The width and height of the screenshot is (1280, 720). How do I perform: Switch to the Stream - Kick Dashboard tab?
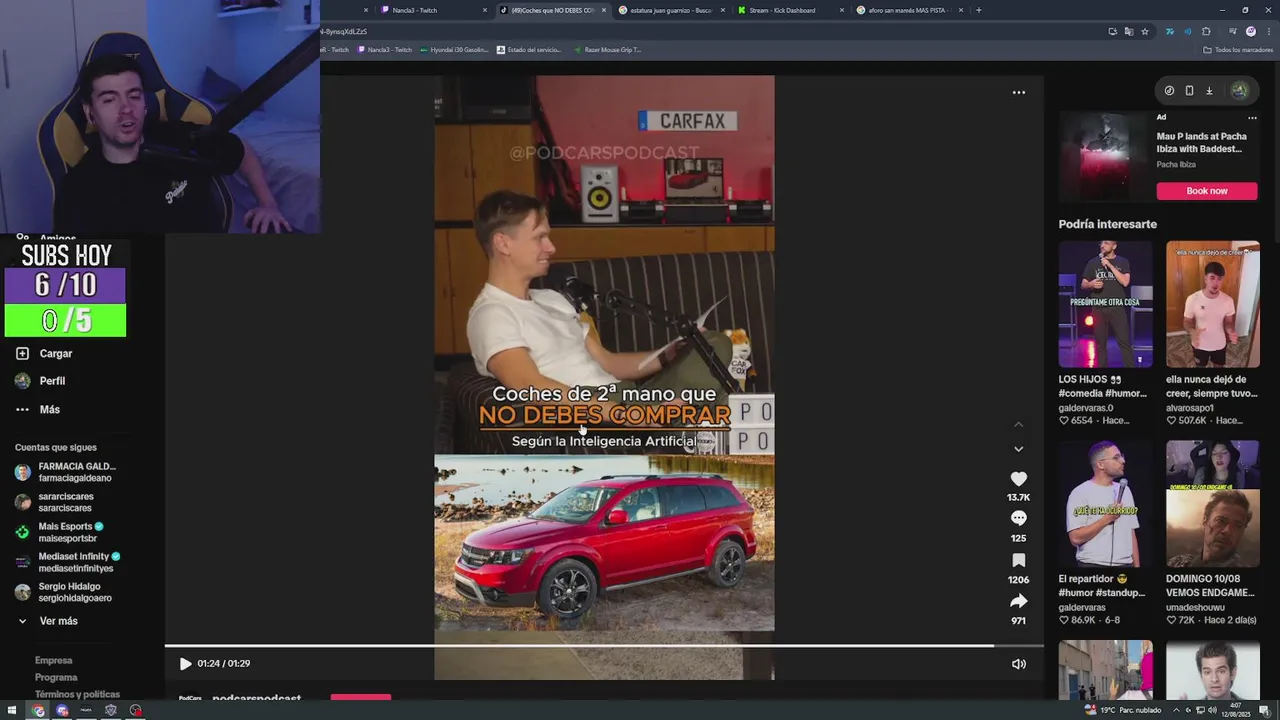pos(790,10)
